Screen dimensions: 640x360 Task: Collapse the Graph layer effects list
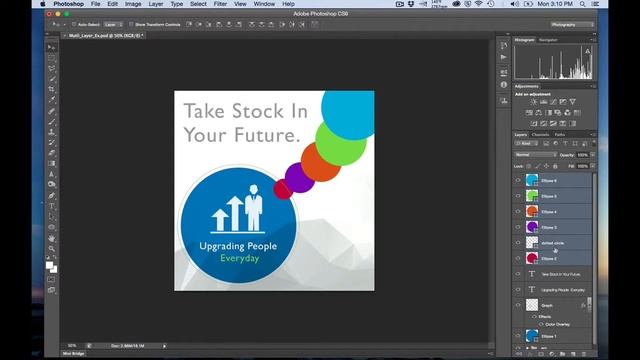[589, 305]
